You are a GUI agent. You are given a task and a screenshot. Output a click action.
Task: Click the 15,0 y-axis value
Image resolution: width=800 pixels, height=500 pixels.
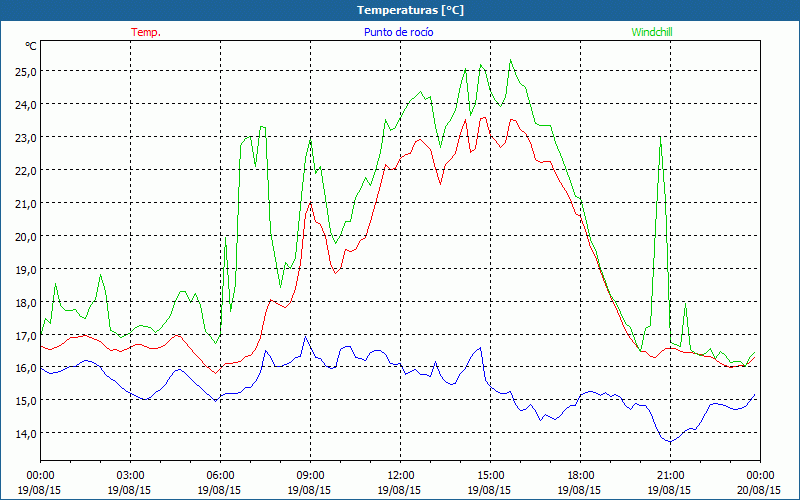point(27,401)
